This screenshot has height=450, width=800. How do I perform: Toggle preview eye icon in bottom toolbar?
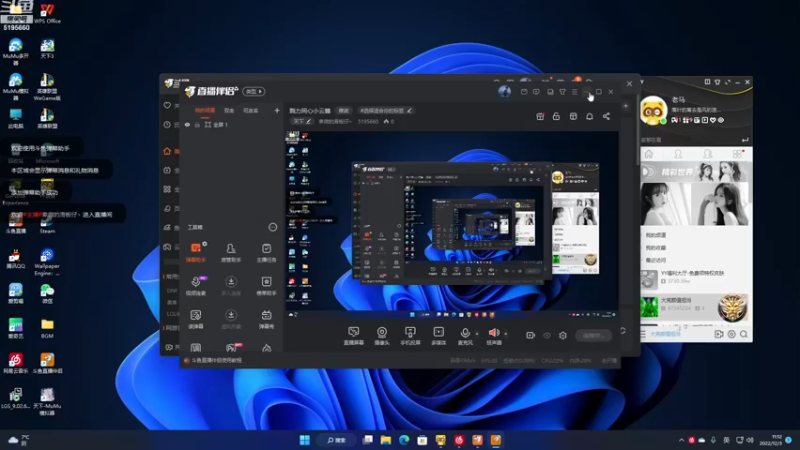click(547, 335)
